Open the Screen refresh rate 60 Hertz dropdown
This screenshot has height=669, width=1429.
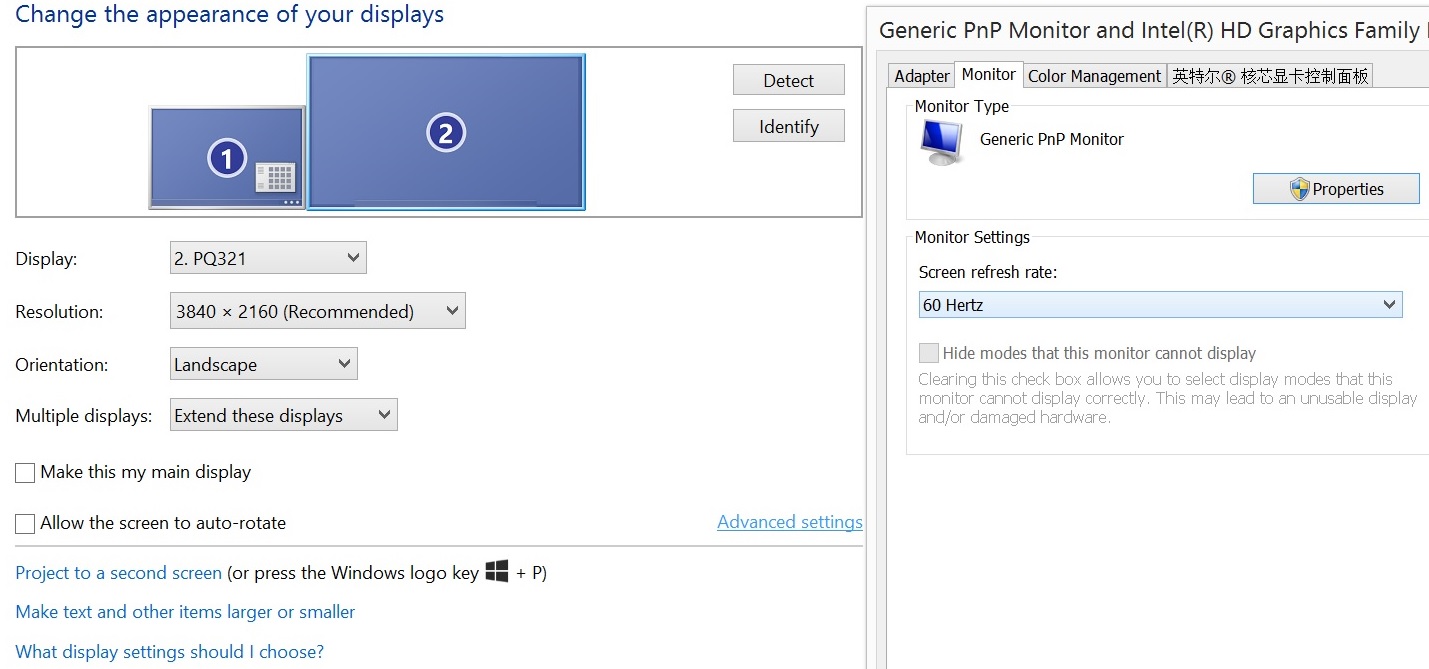click(1160, 305)
